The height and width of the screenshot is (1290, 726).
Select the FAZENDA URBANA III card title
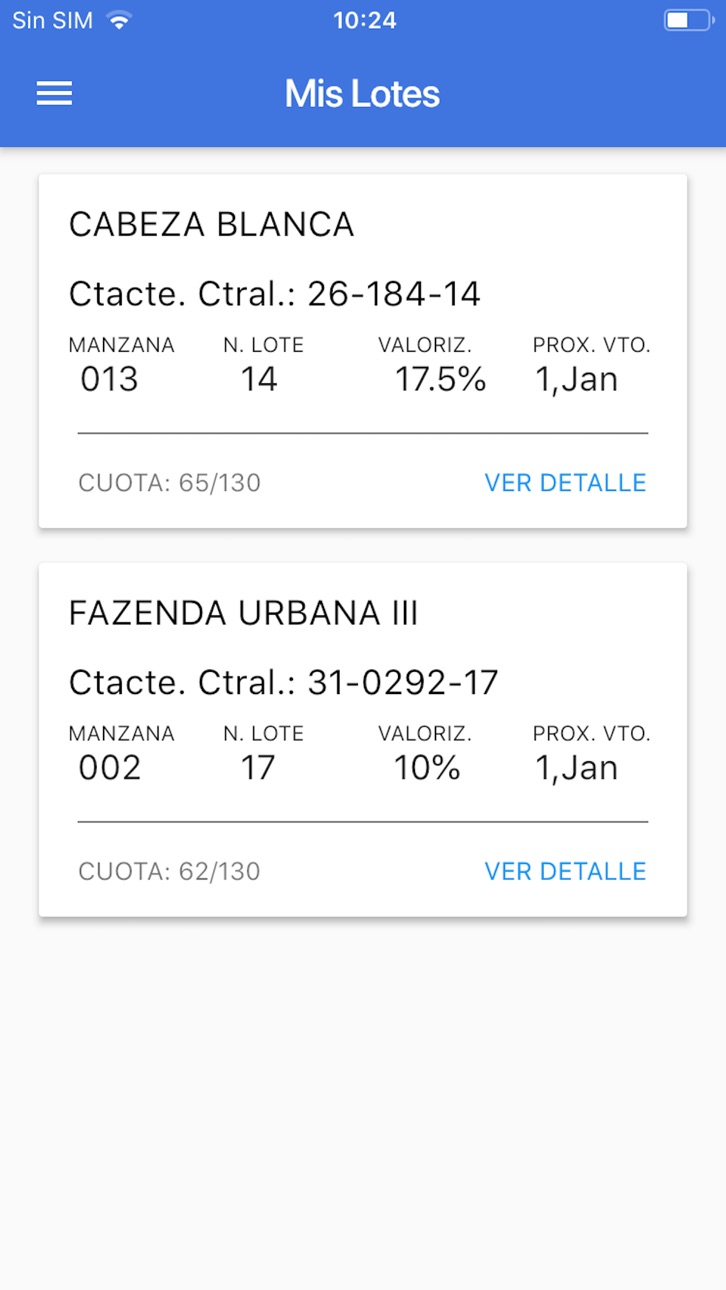(x=243, y=613)
